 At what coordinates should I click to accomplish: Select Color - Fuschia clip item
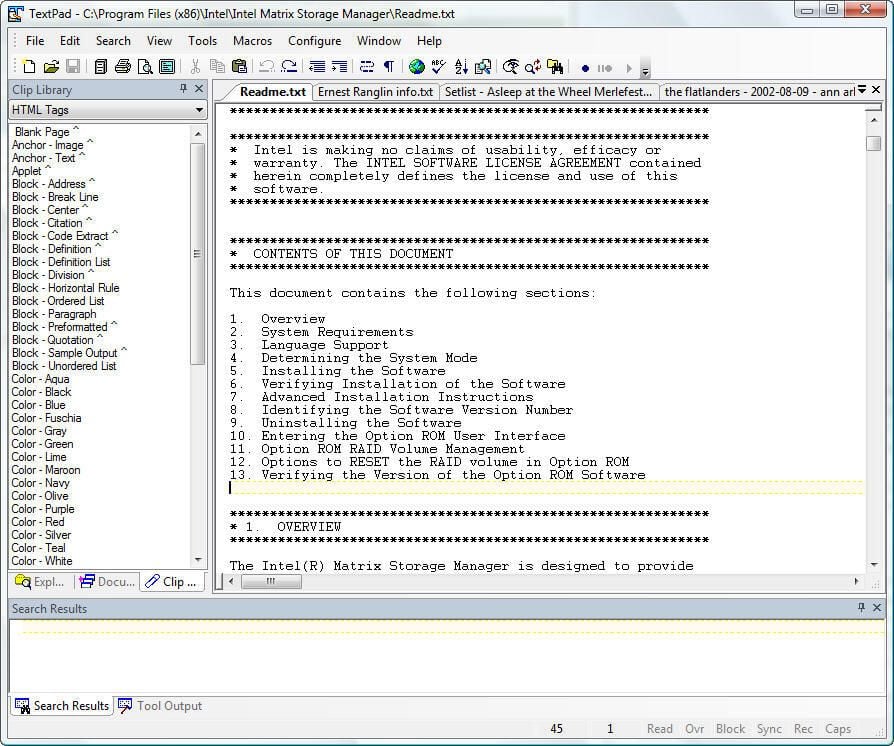46,418
